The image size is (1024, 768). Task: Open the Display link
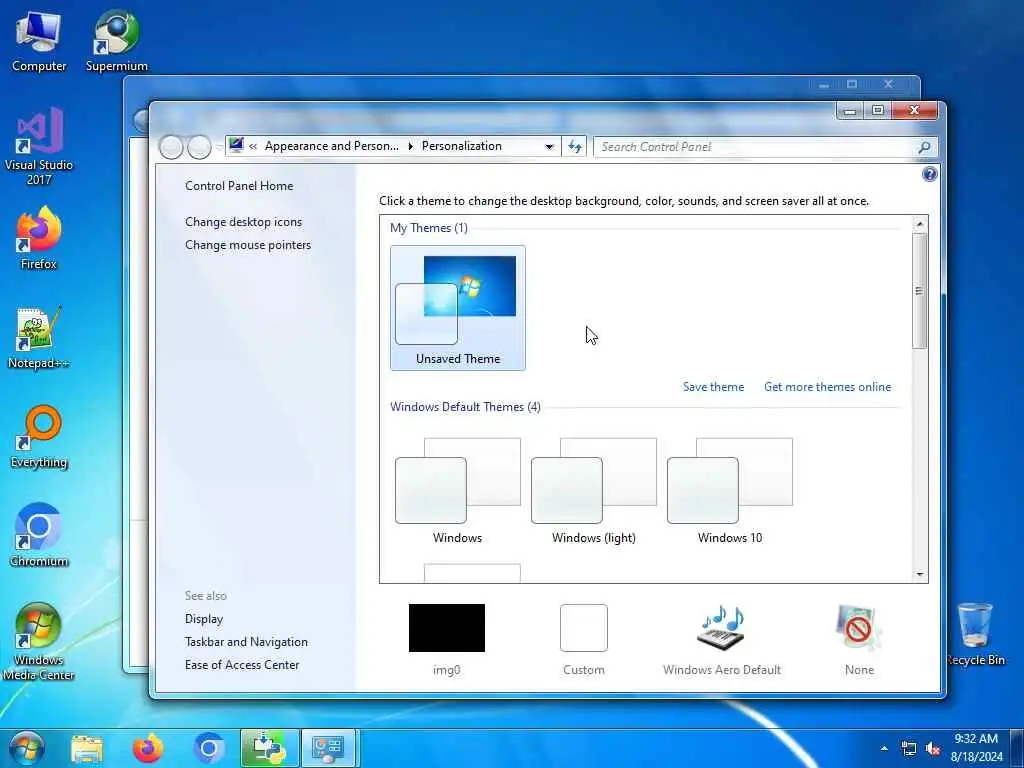click(204, 618)
